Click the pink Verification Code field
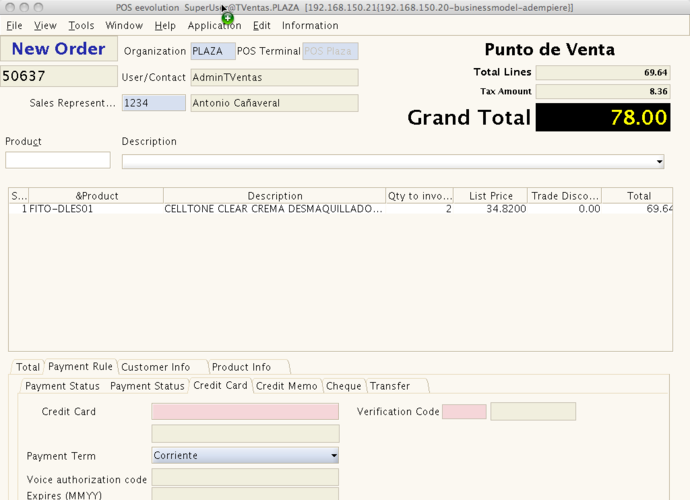This screenshot has width=690, height=500. [x=464, y=412]
